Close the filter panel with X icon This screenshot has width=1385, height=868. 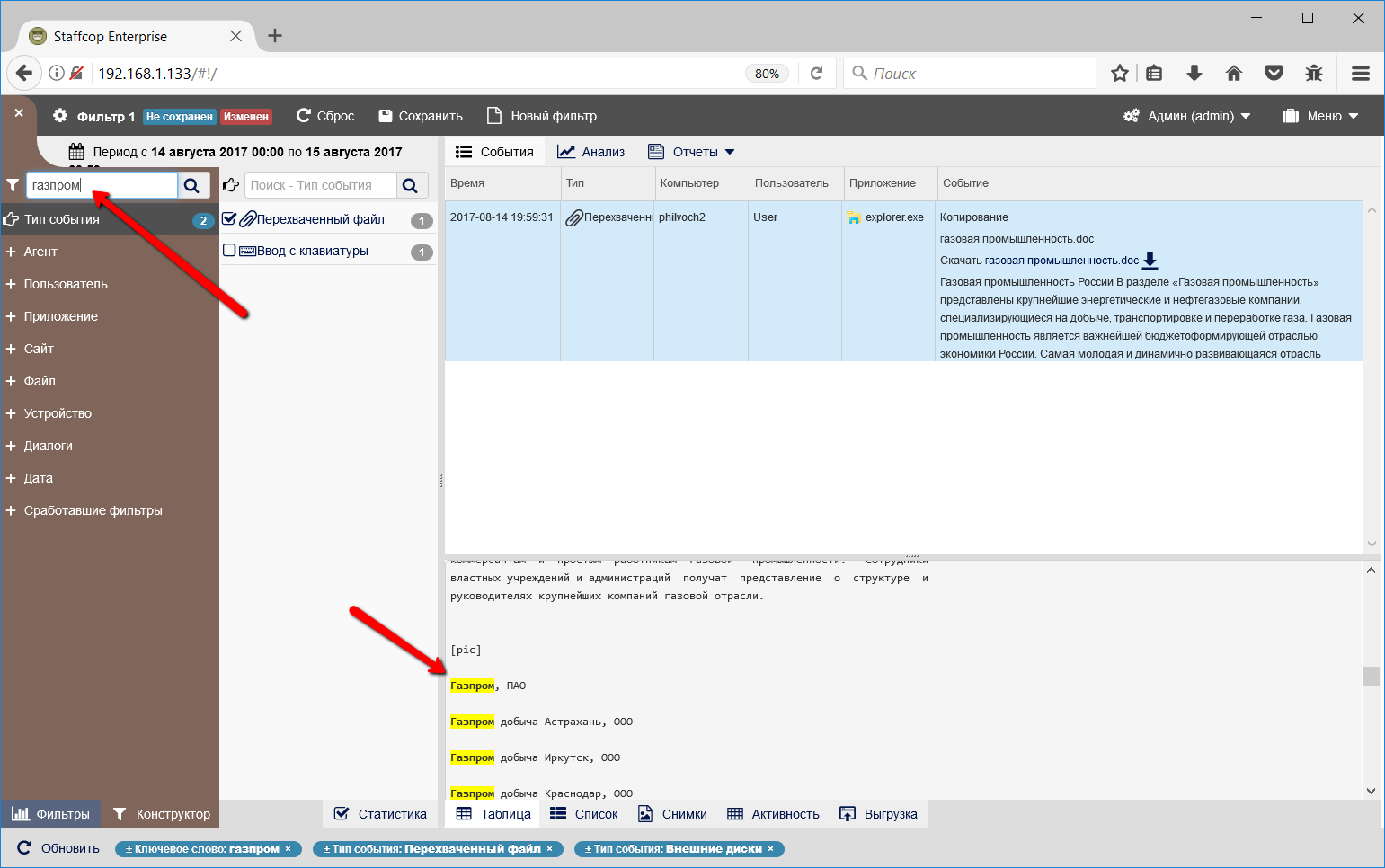[19, 113]
